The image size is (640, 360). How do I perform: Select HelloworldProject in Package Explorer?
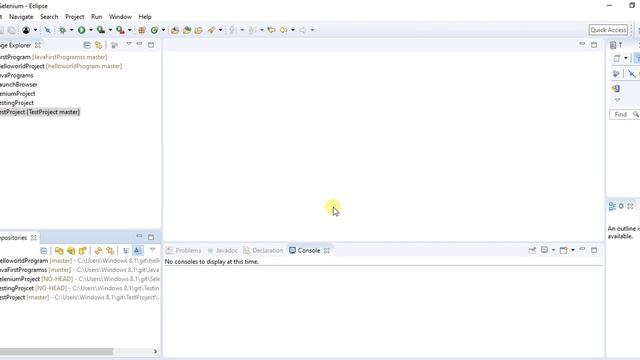pos(61,66)
